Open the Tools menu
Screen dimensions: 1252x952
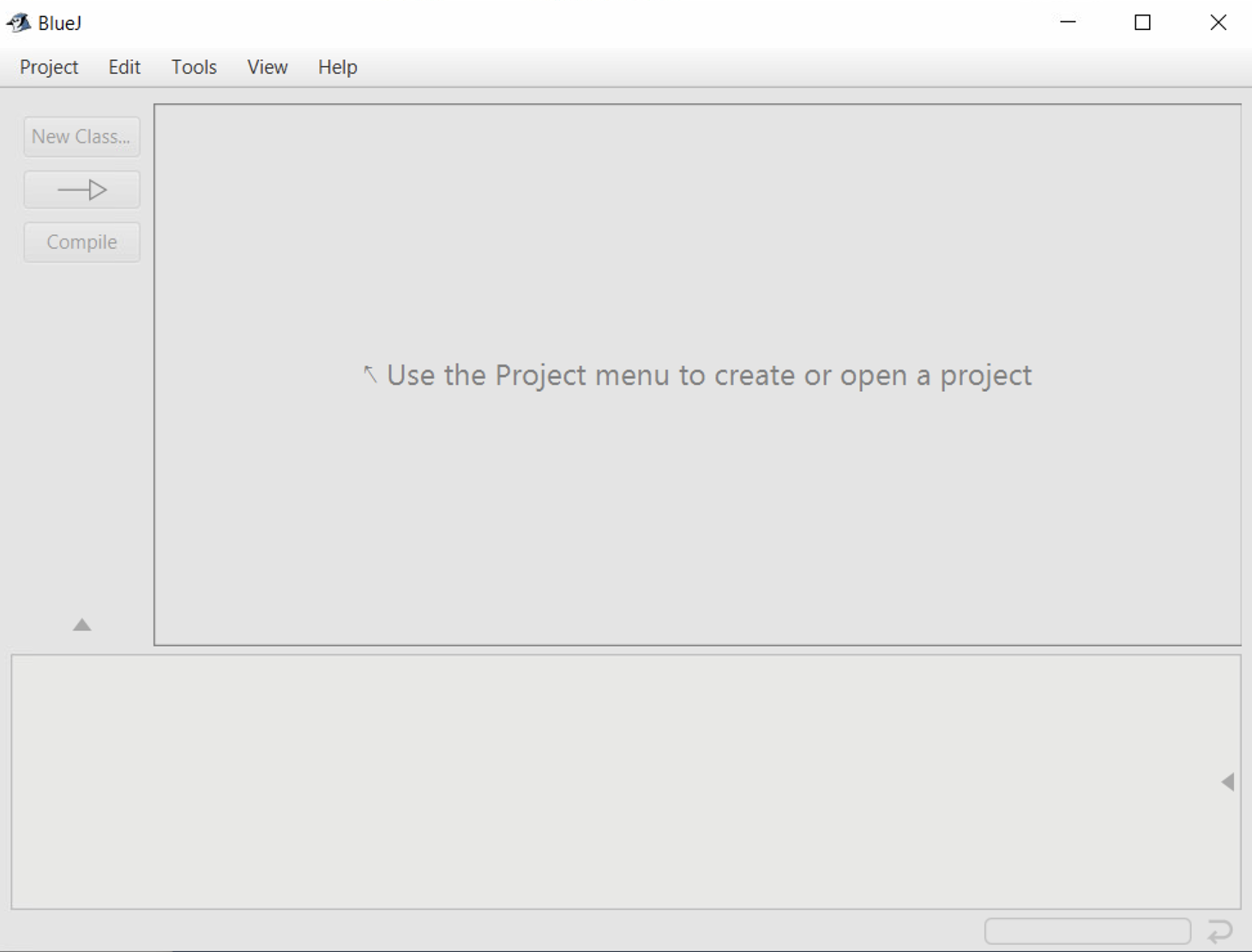[x=194, y=67]
